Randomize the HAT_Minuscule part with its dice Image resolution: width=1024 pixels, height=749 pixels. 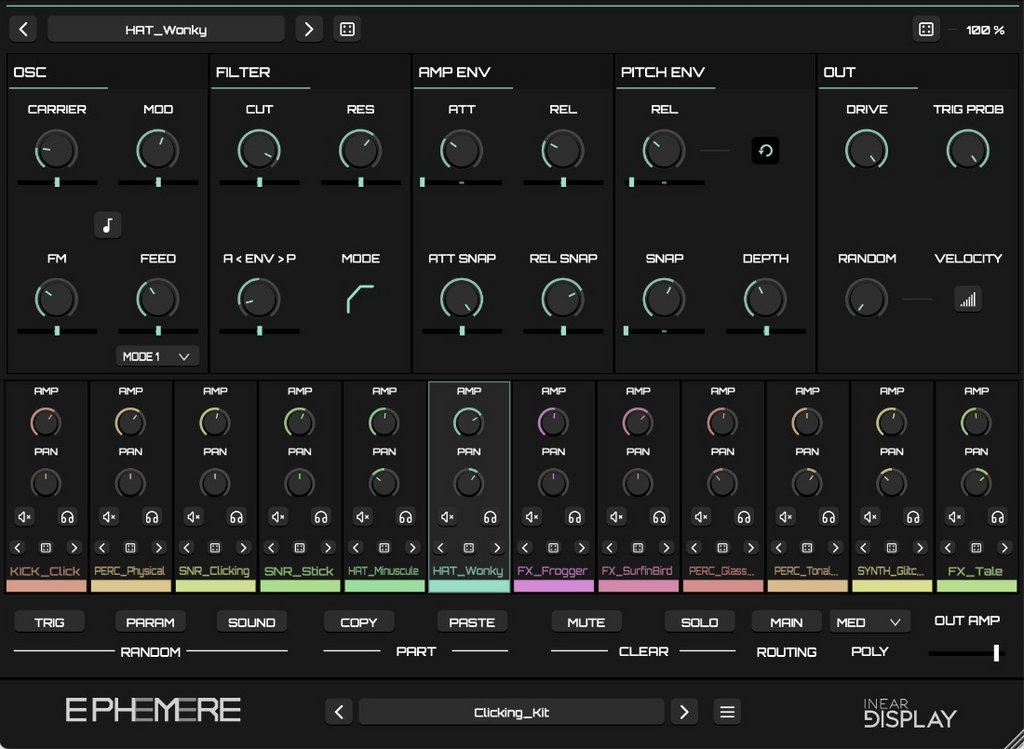click(x=384, y=547)
